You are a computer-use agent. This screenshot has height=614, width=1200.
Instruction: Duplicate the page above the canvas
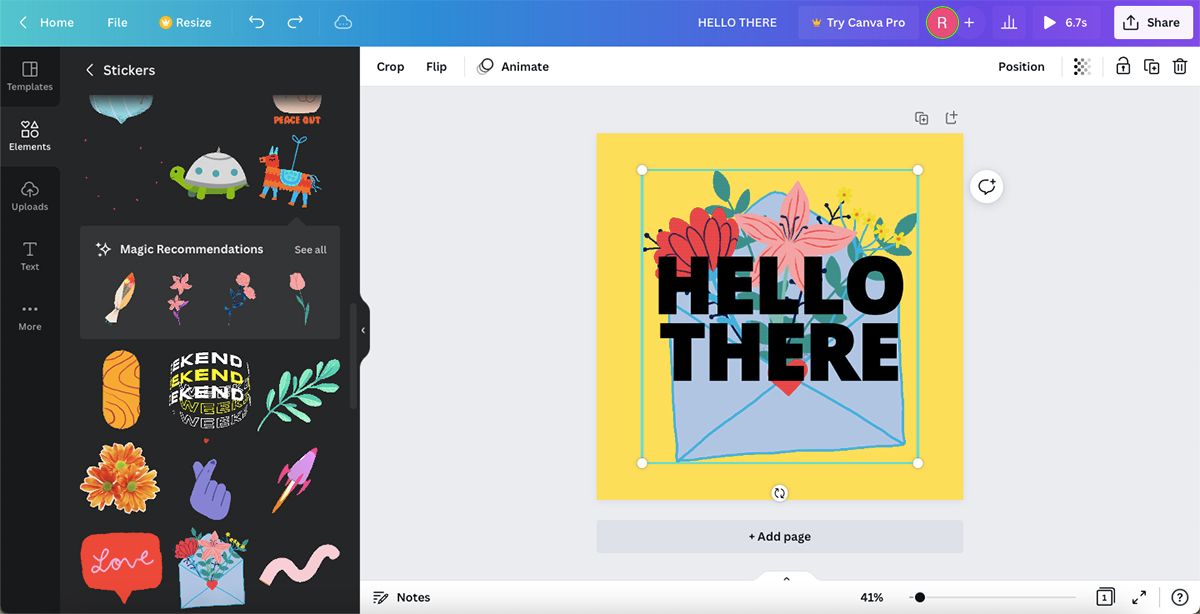tap(922, 118)
